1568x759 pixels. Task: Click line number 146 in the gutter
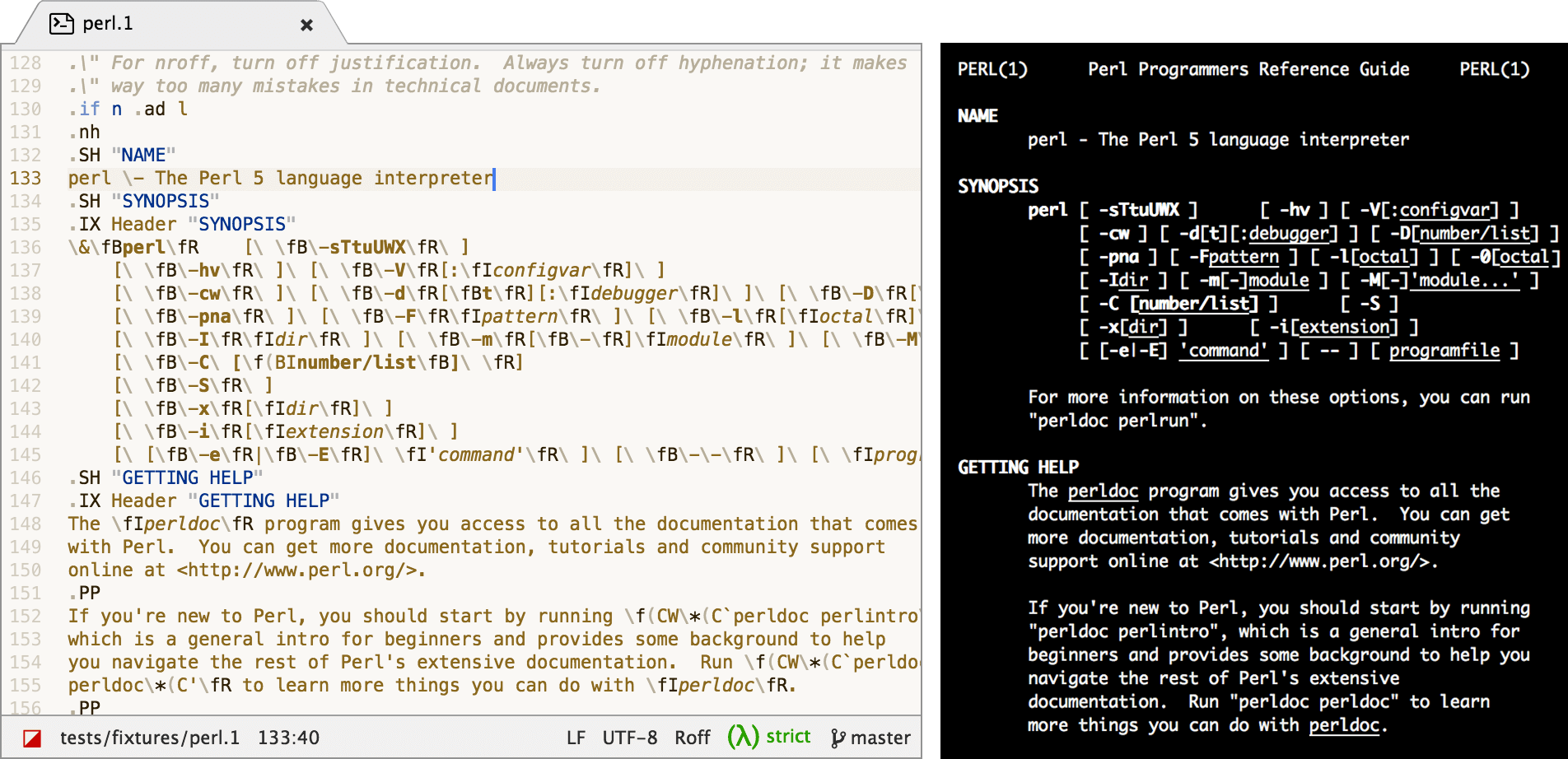click(x=26, y=478)
